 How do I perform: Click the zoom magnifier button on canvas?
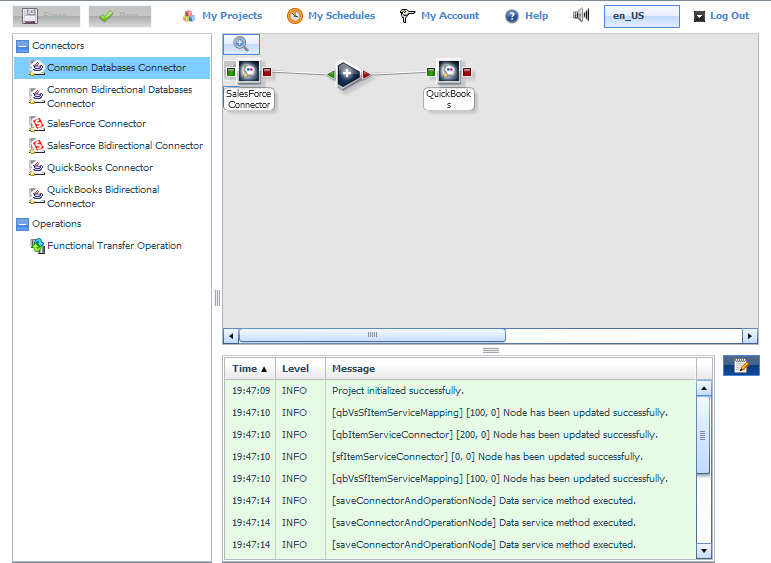tap(241, 44)
